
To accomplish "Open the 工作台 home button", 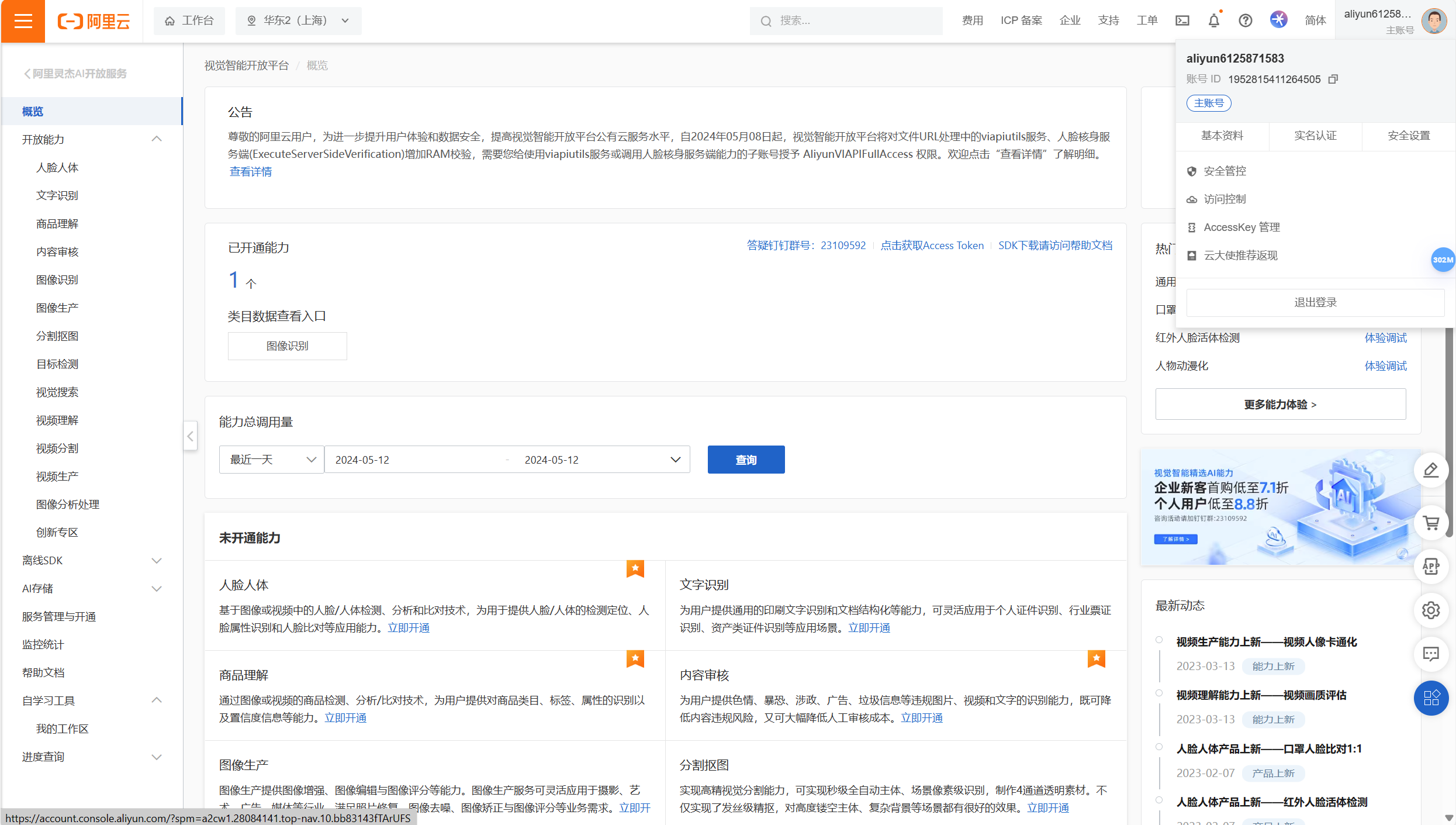I will point(189,21).
